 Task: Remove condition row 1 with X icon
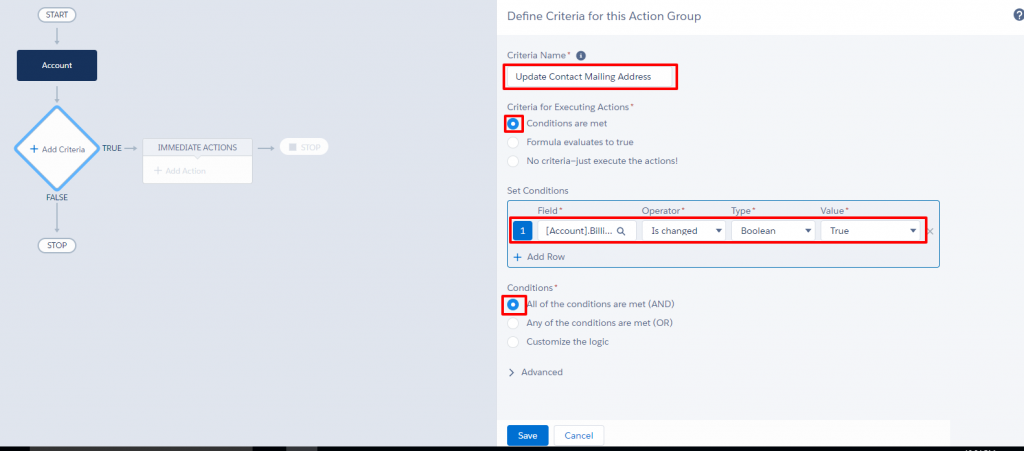(931, 231)
